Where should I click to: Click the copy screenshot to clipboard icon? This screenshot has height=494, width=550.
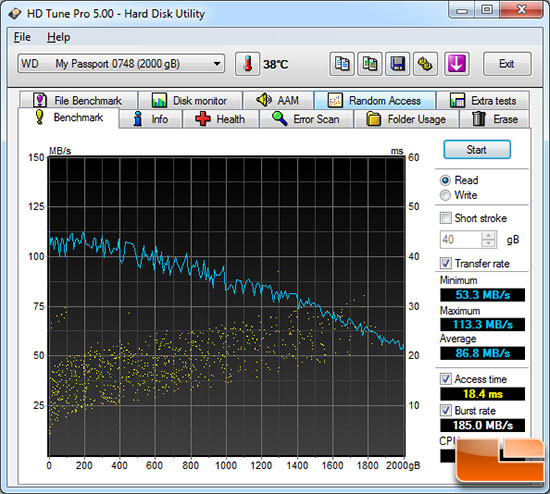coord(370,64)
